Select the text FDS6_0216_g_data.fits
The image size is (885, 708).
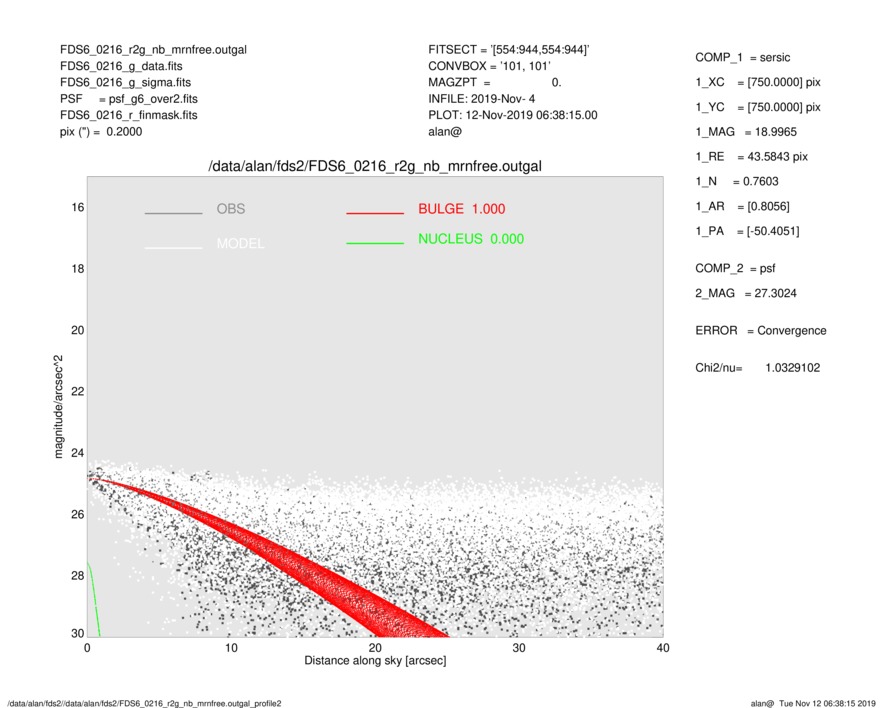coord(121,66)
